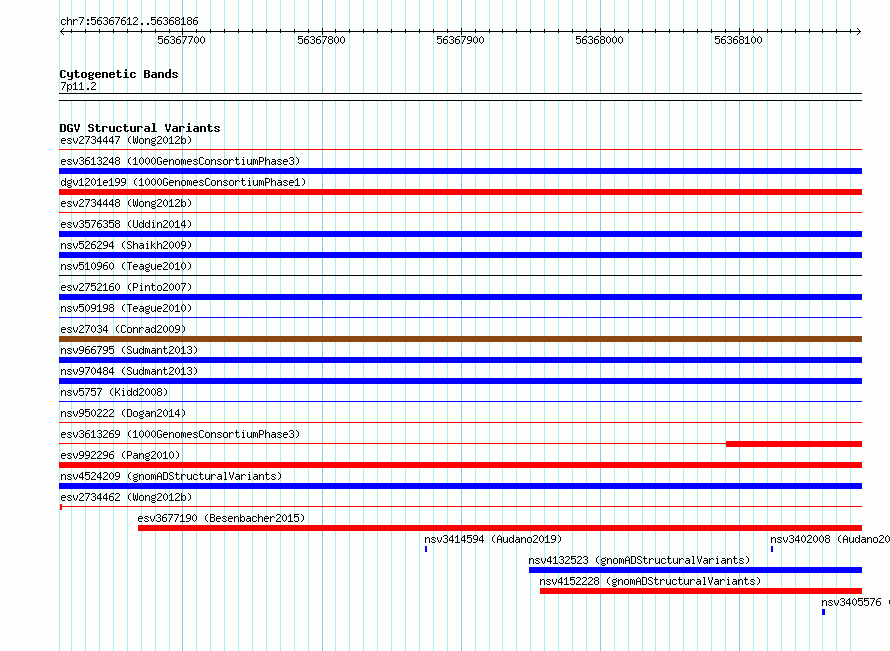
Task: Open variant esv2734448 (Wong2012b)
Action: tap(126, 203)
